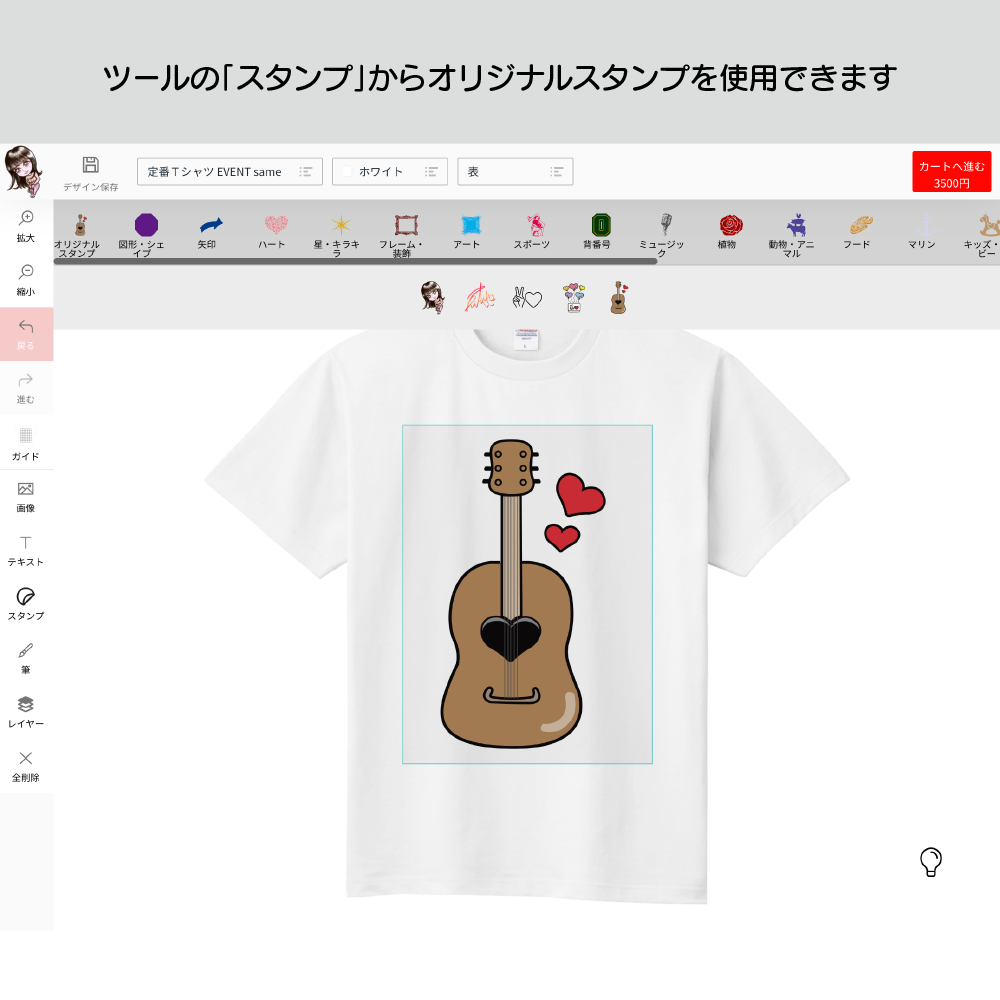The image size is (1000, 1000).
Task: Switch to the ハート stamp category
Action: point(272,231)
